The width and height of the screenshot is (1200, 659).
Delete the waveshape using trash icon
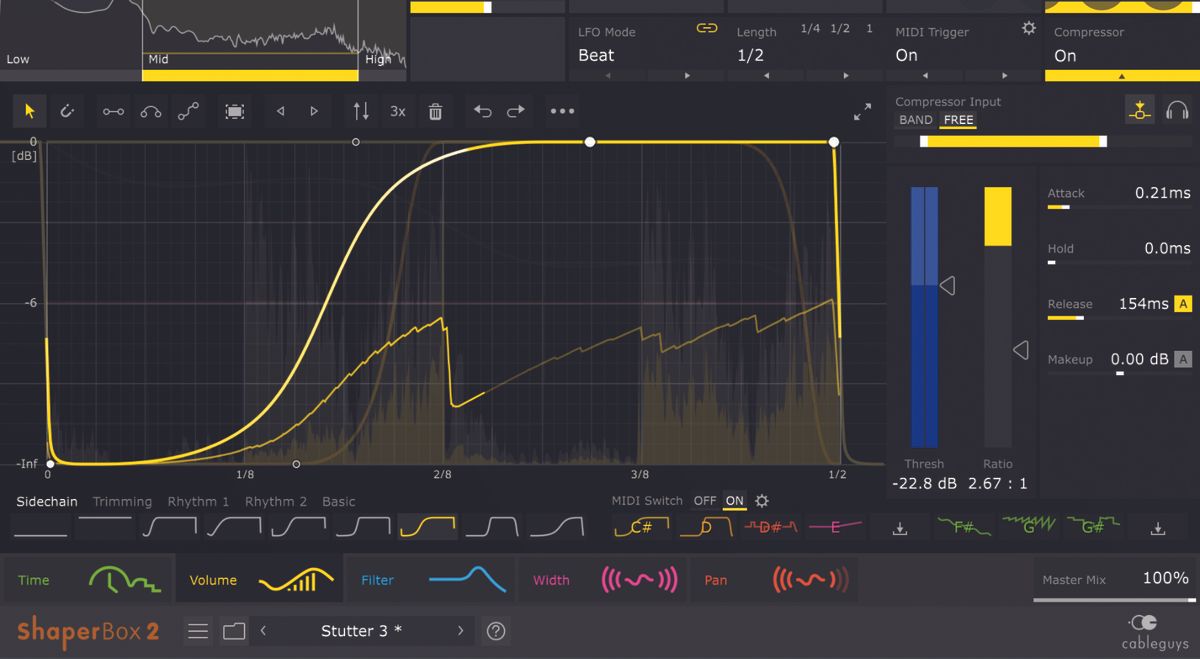(435, 111)
